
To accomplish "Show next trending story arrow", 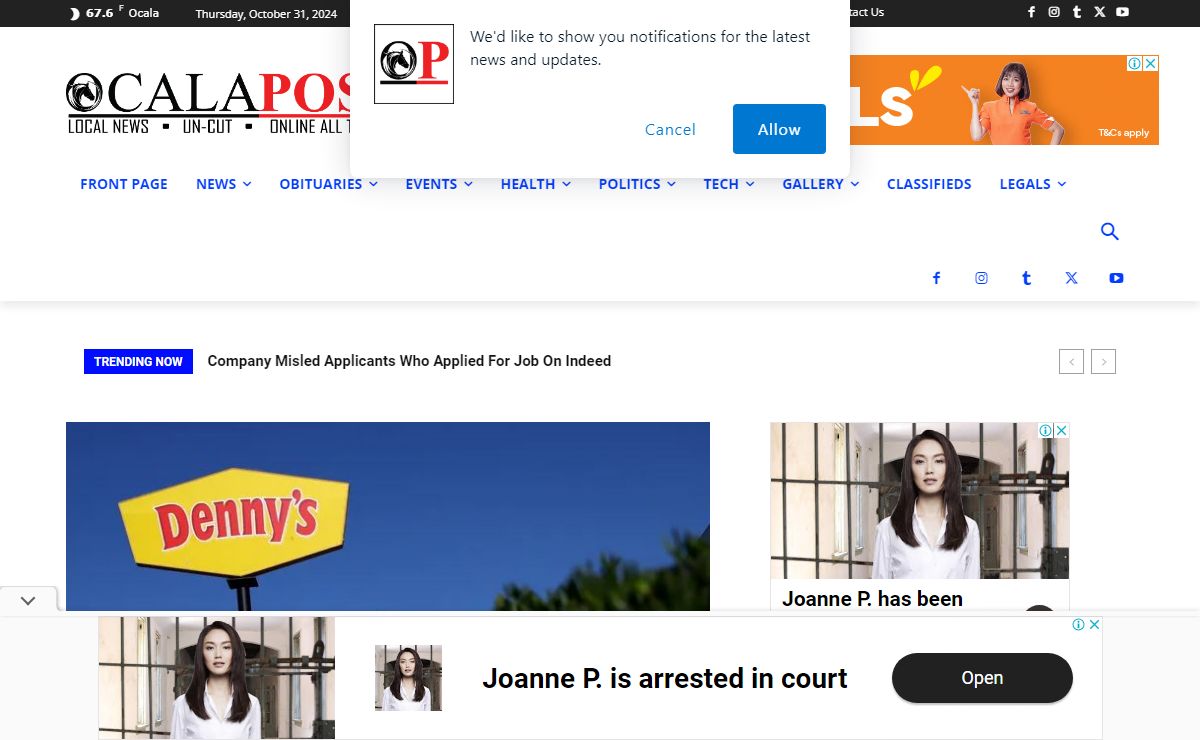I will (1103, 362).
